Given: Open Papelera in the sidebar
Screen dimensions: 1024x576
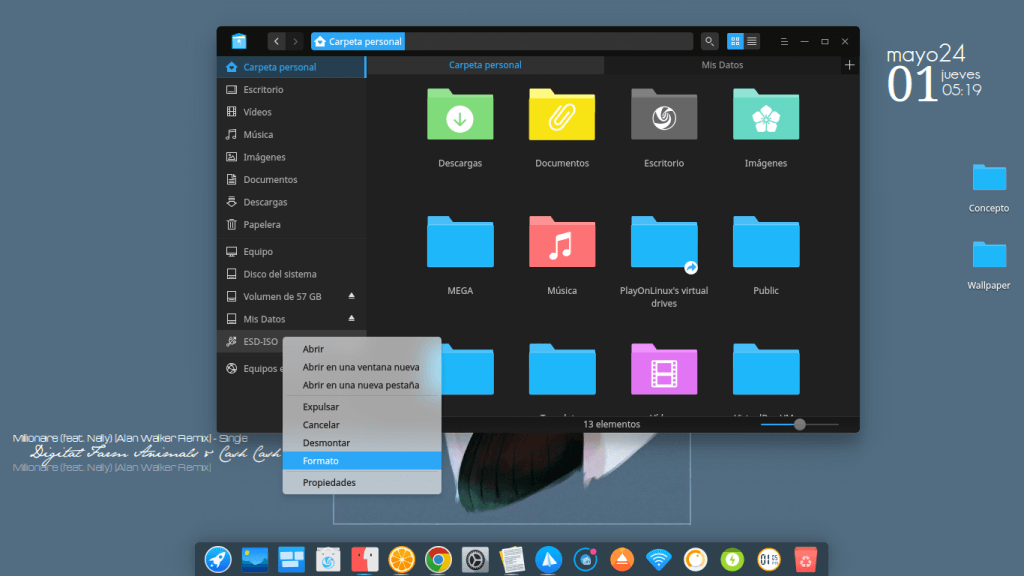Looking at the screenshot, I should 262,225.
